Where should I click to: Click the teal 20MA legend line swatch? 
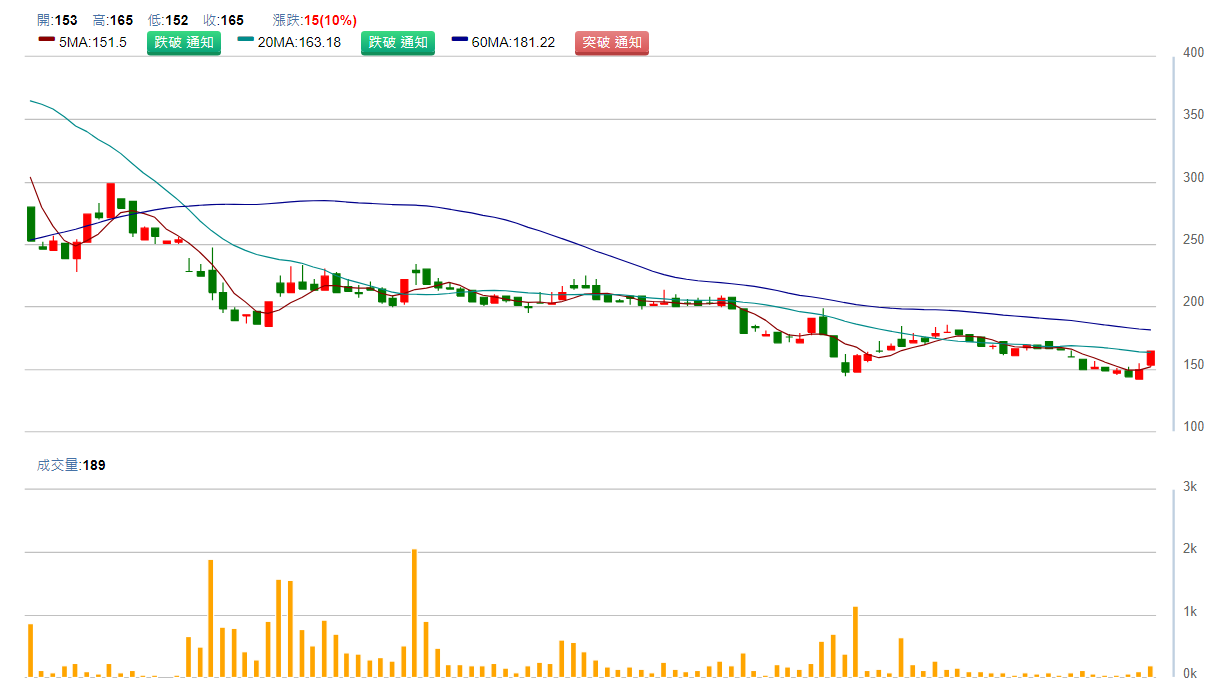pos(246,40)
